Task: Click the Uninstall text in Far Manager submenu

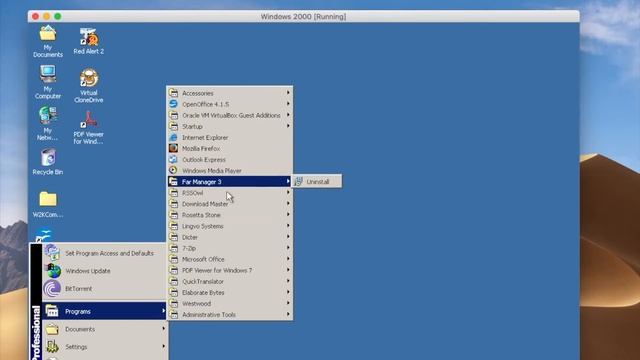Action: [318, 182]
